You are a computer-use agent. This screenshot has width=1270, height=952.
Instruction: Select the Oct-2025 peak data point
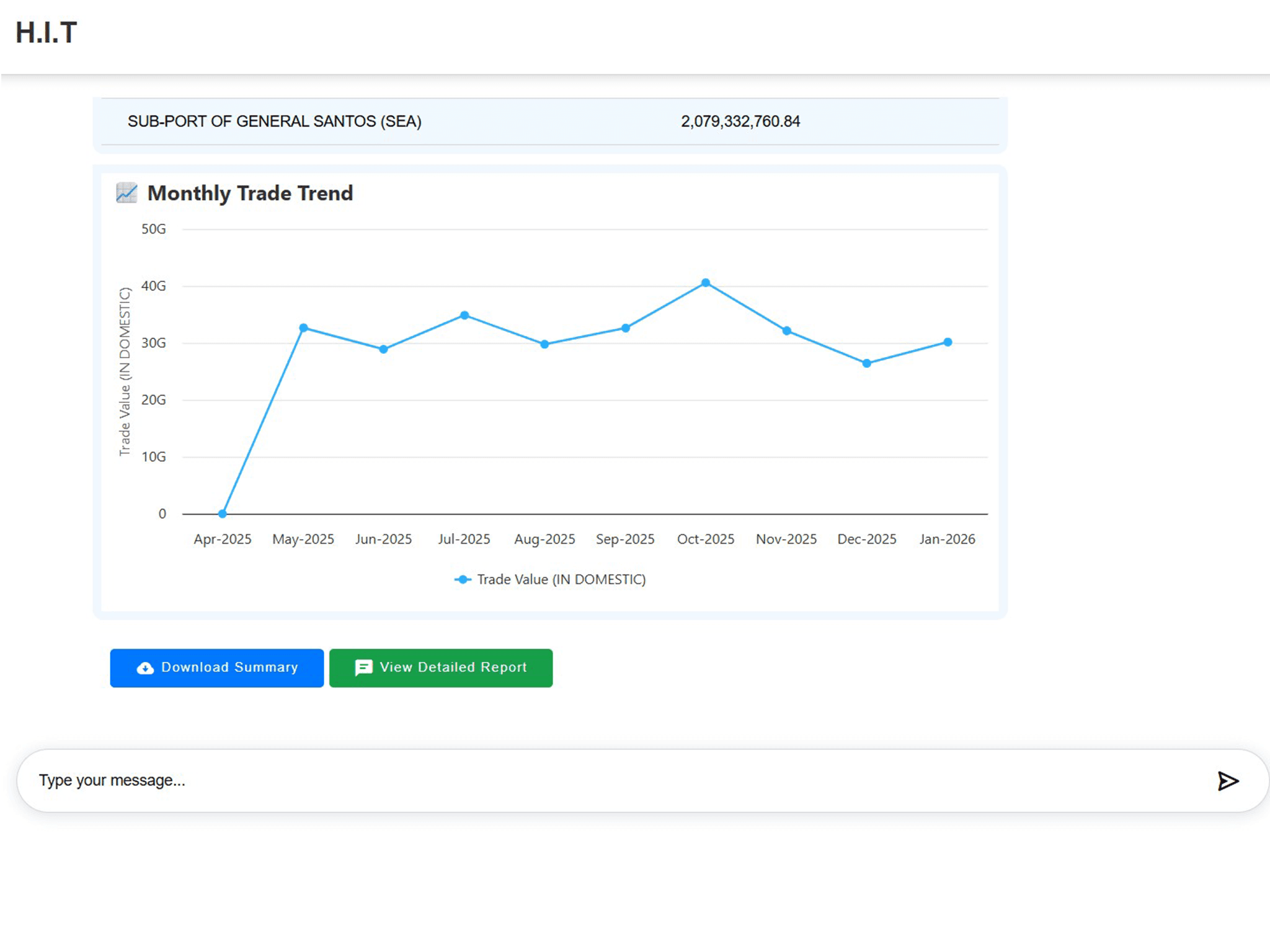tap(706, 283)
